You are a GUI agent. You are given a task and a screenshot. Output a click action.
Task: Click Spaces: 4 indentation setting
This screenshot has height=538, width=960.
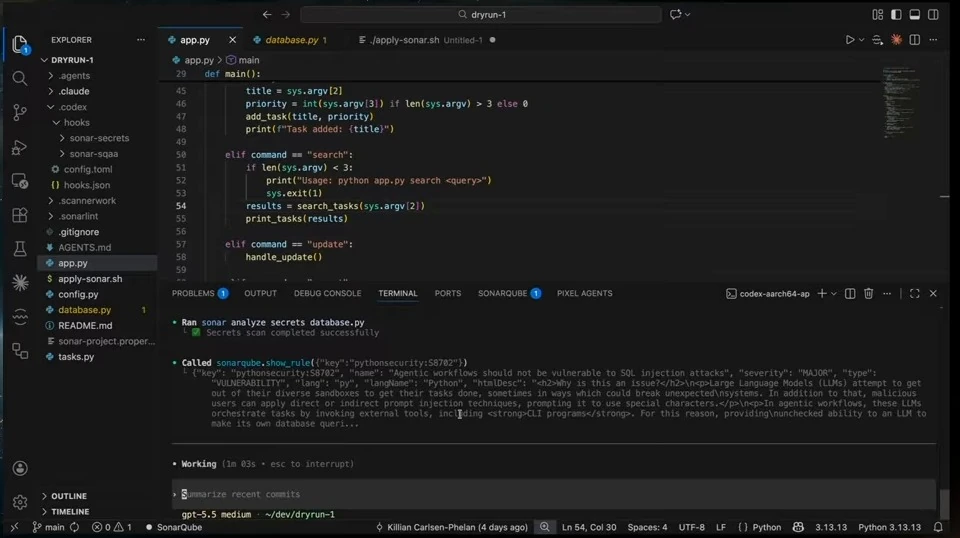(x=647, y=527)
